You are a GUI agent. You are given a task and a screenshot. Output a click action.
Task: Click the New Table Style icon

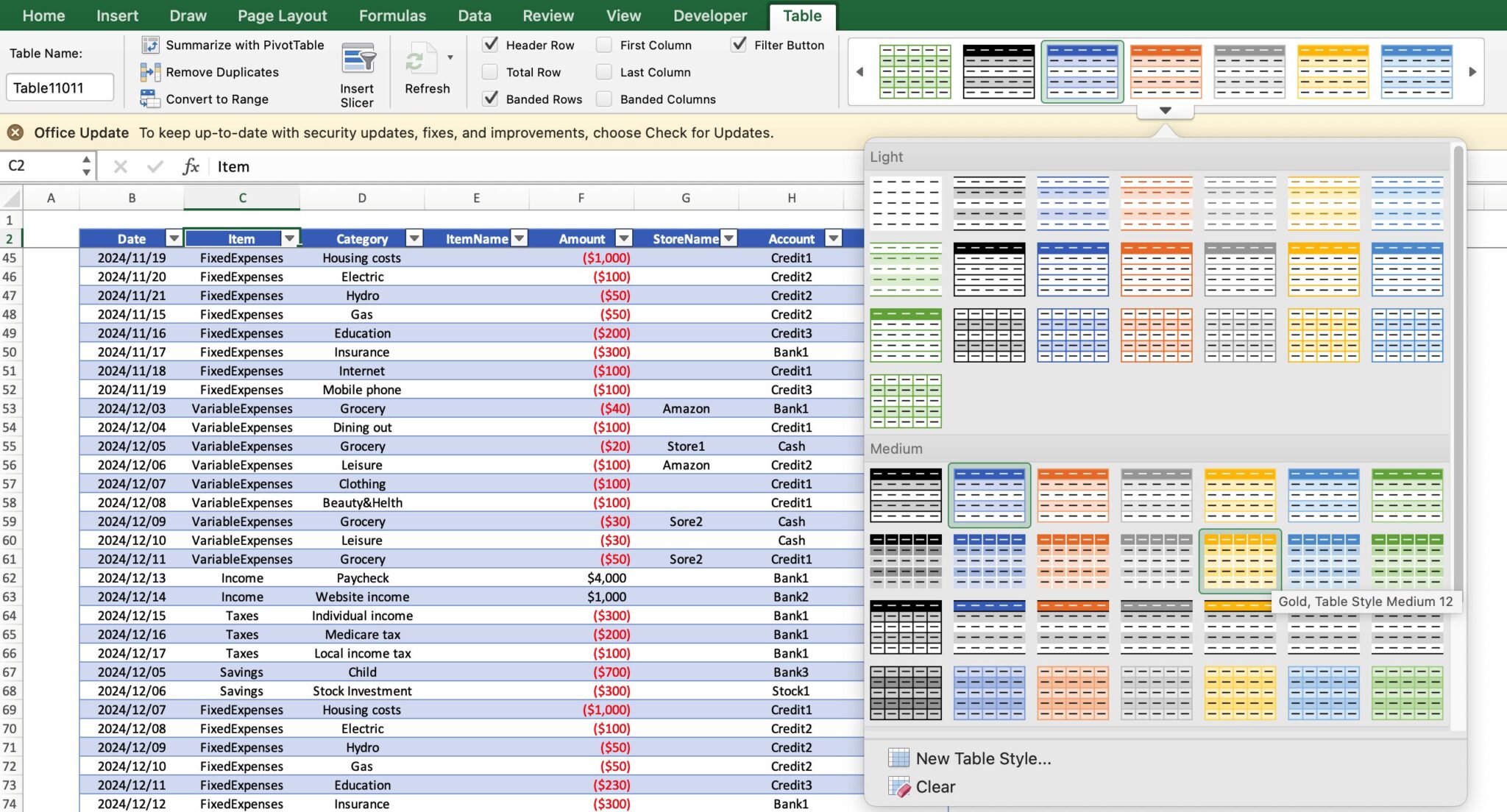899,758
